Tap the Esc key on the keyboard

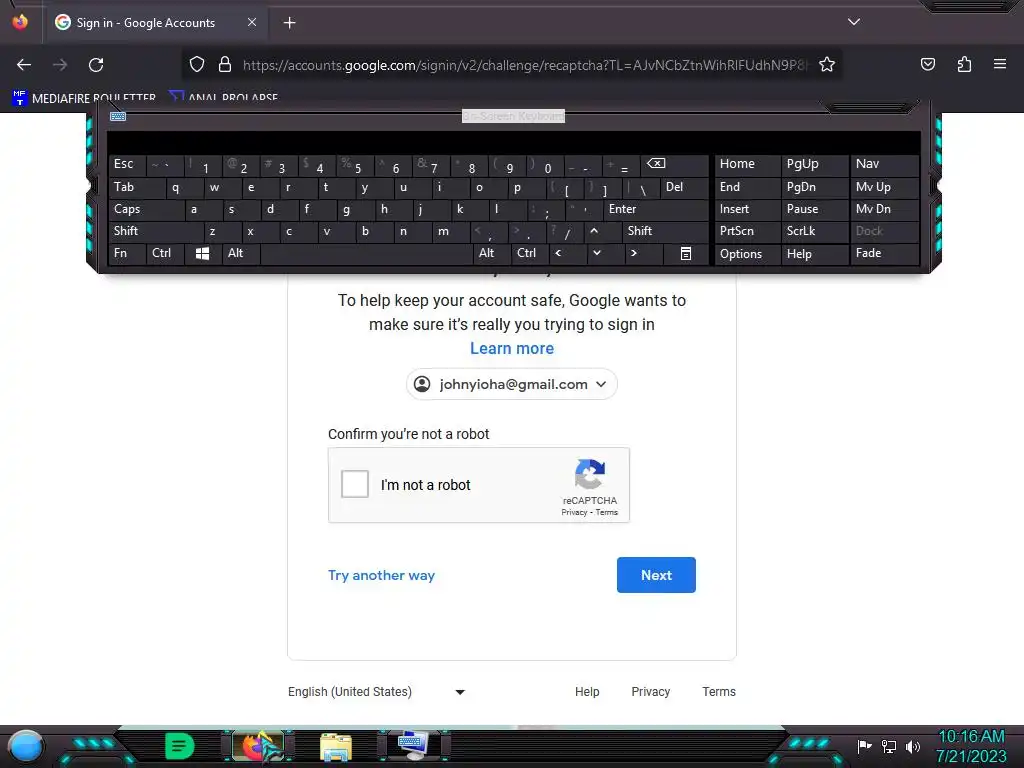click(x=127, y=165)
